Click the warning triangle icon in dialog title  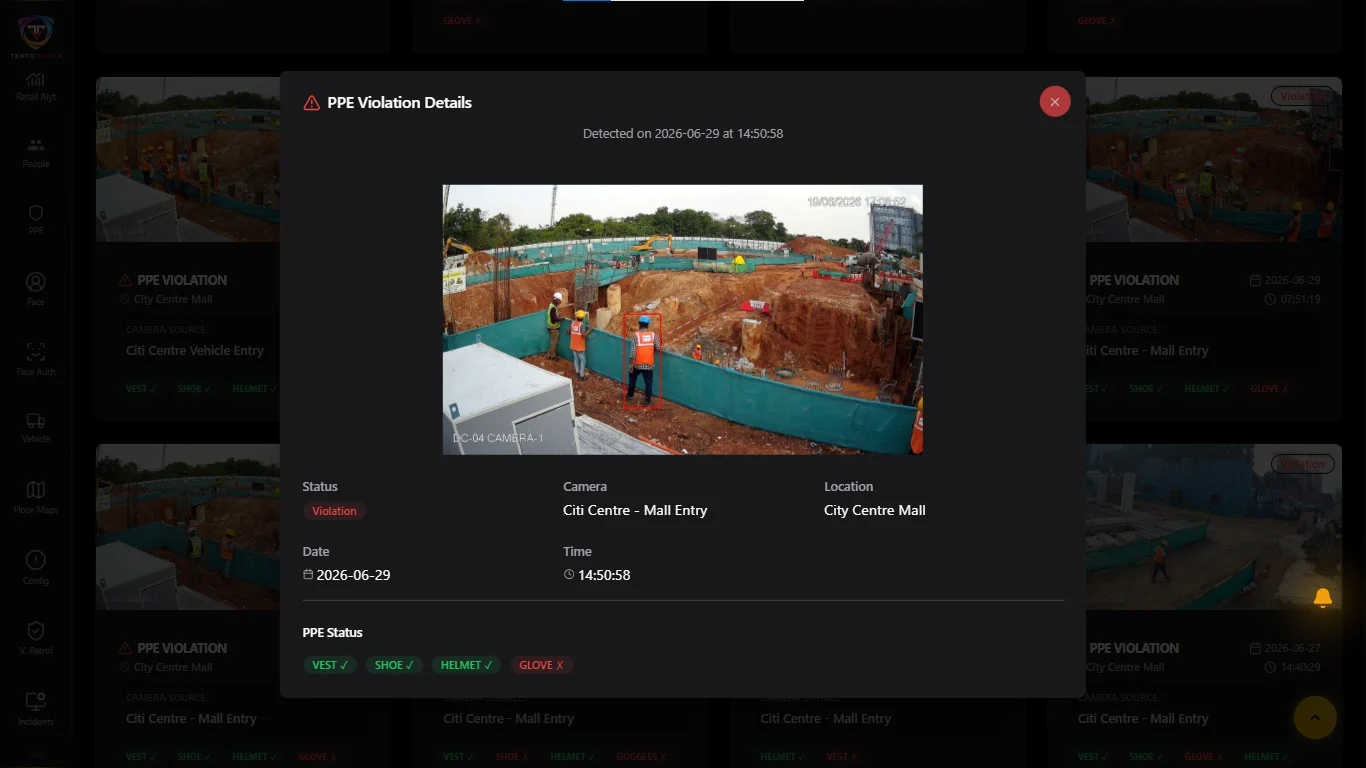point(311,103)
